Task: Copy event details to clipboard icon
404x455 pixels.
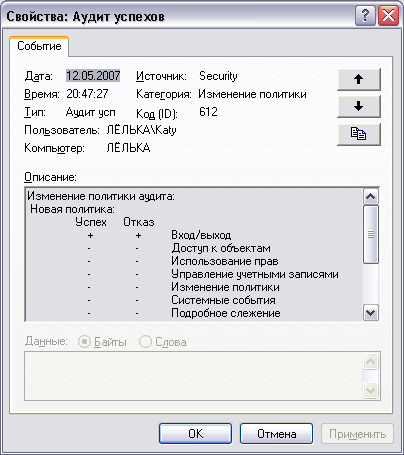Action: pyautogui.click(x=359, y=134)
